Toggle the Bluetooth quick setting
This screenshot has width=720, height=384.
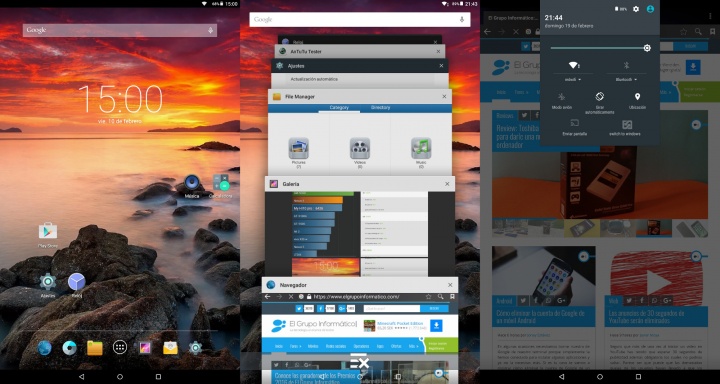pos(626,65)
